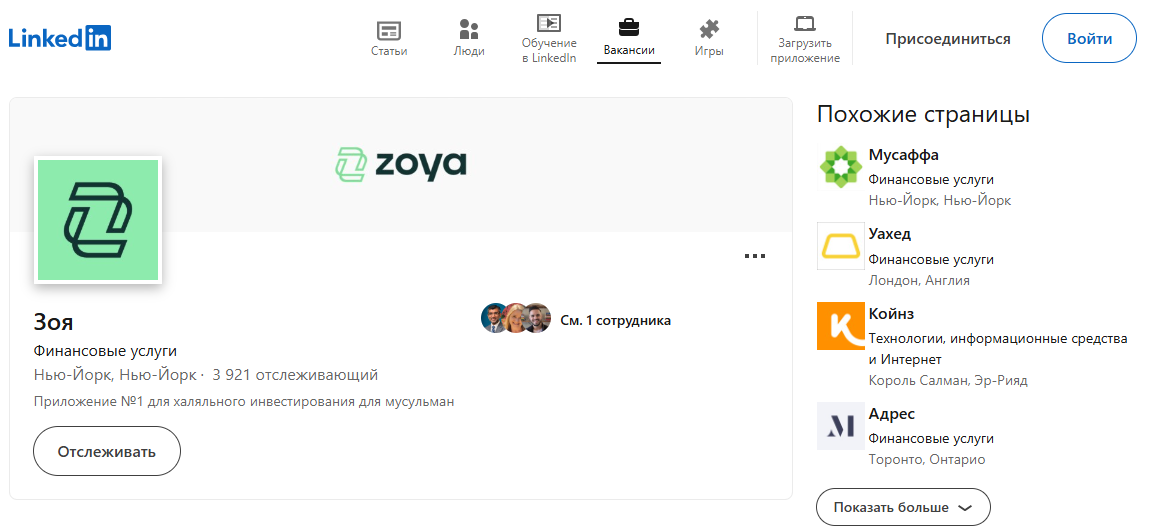The image size is (1154, 529).
Task: Open the Игры puzzle icon
Action: coord(709,29)
